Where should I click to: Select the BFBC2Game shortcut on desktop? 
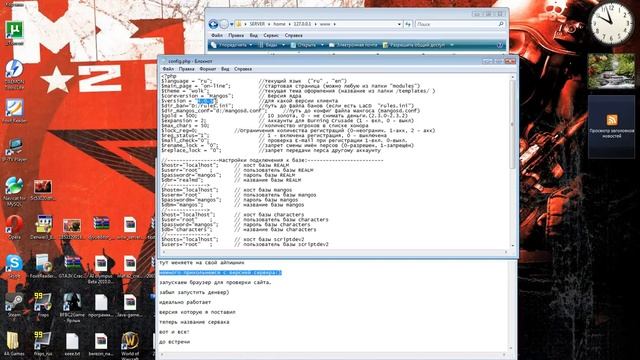click(72, 307)
